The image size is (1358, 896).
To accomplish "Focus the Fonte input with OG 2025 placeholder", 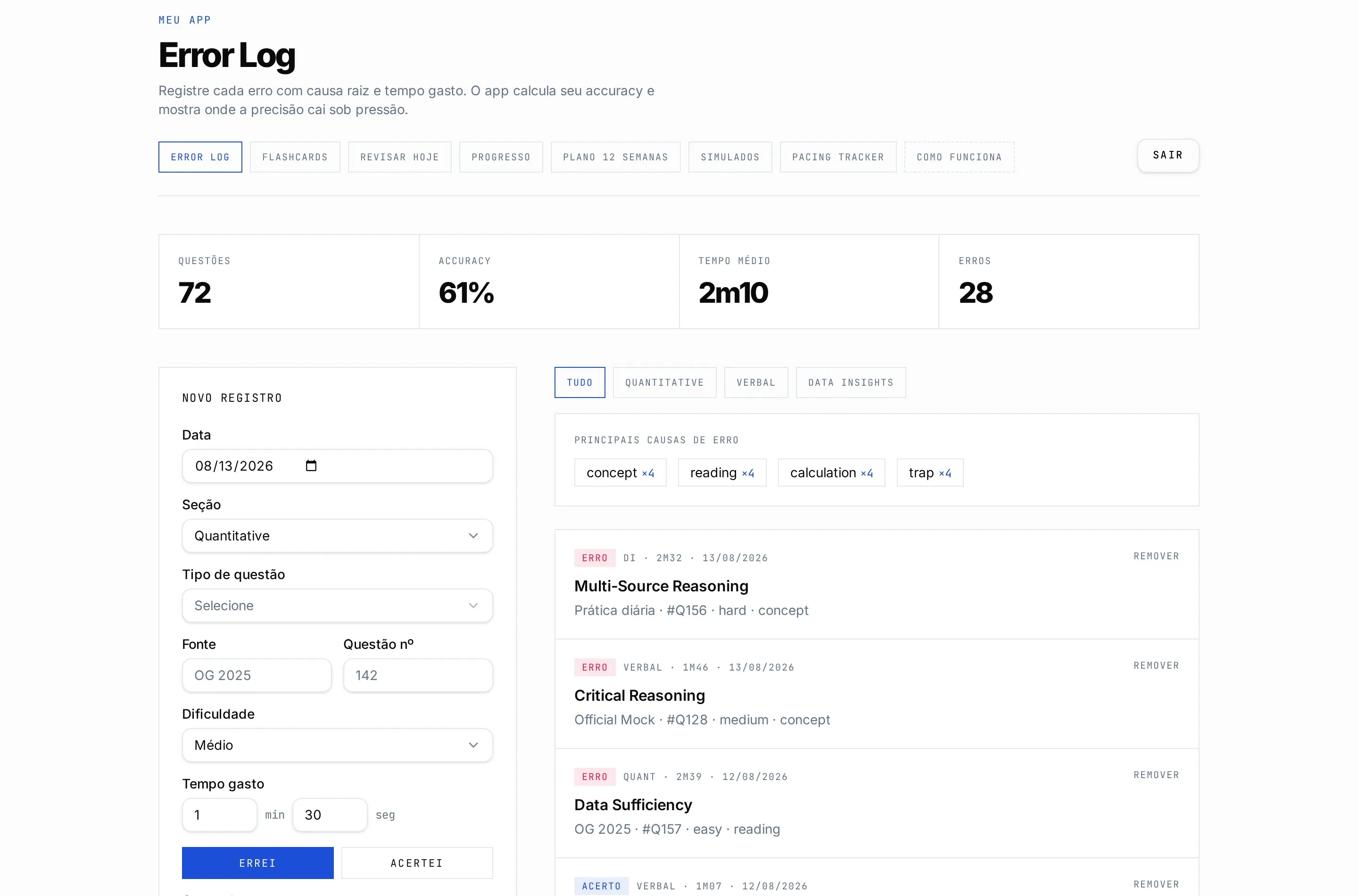I will click(257, 675).
